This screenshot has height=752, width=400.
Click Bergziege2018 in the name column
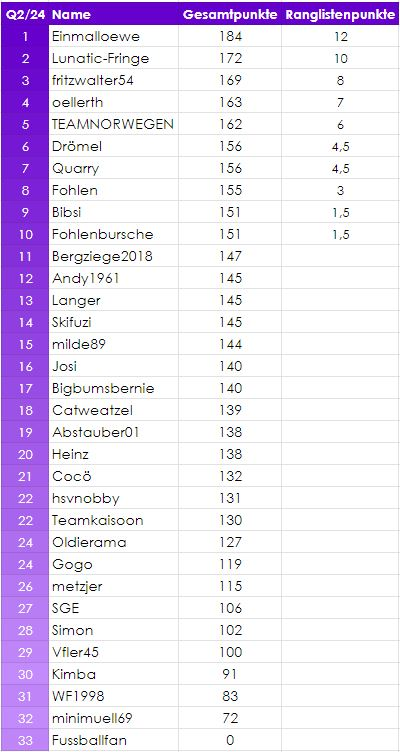[x=102, y=257]
